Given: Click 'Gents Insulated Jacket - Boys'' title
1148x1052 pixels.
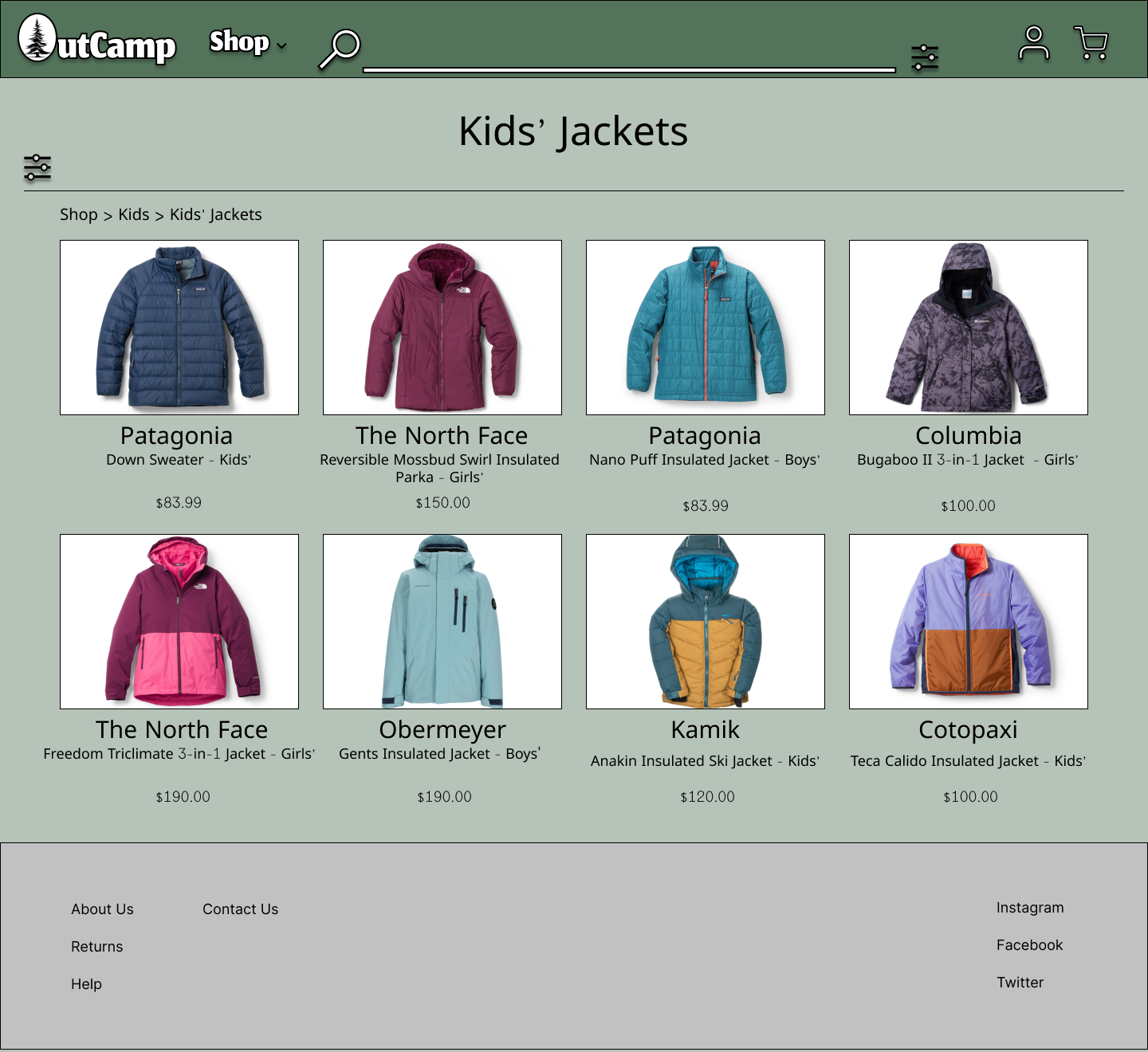Looking at the screenshot, I should [x=440, y=754].
